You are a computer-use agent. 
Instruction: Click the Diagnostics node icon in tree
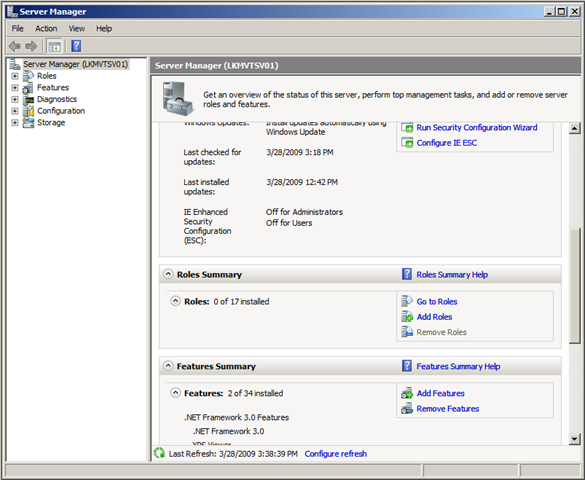coord(28,100)
